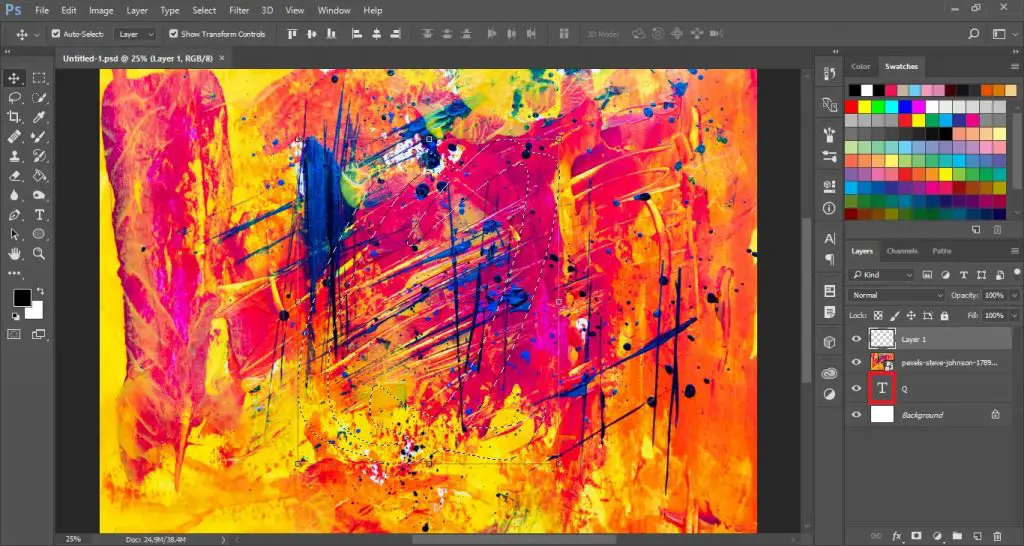
Task: Switch to the Channels tab
Action: pyautogui.click(x=902, y=251)
